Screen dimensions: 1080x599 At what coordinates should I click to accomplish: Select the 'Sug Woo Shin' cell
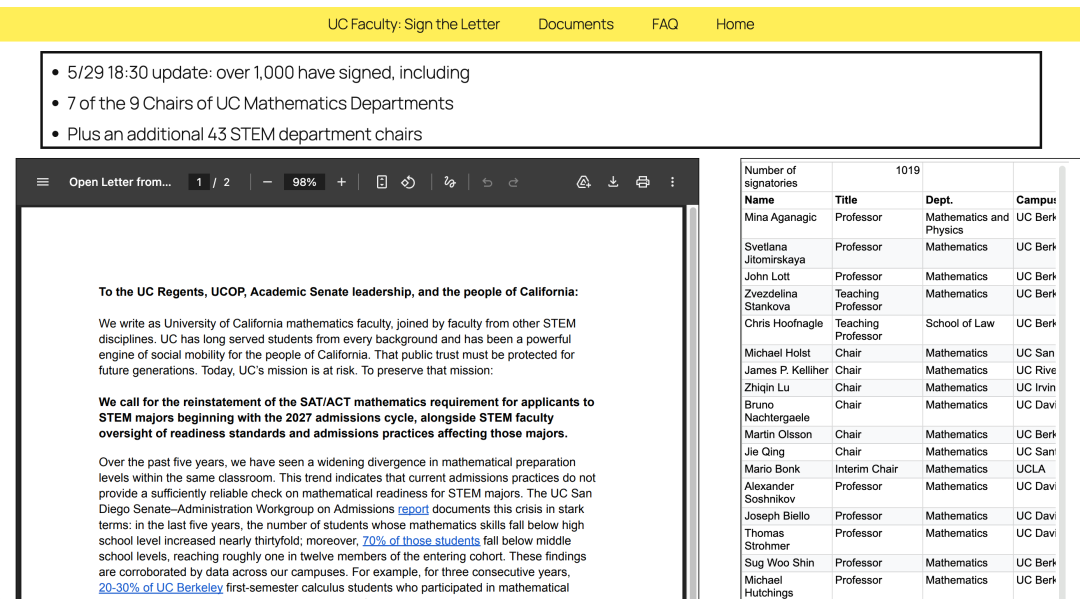[787, 563]
